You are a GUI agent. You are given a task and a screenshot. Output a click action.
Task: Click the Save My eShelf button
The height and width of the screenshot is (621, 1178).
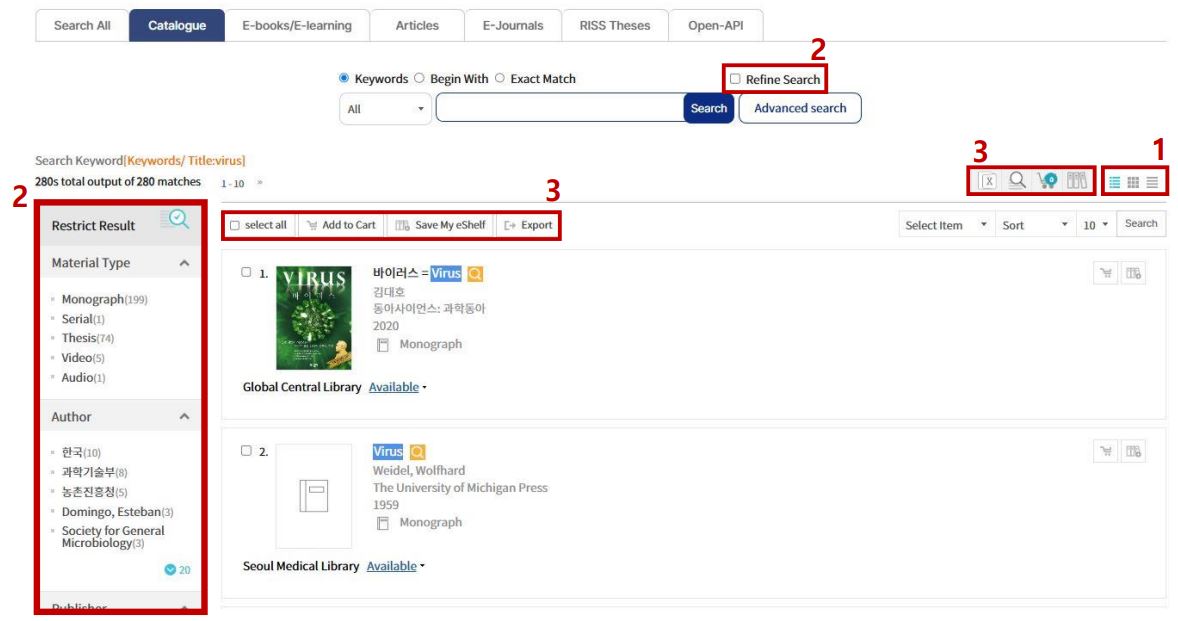pyautogui.click(x=441, y=225)
